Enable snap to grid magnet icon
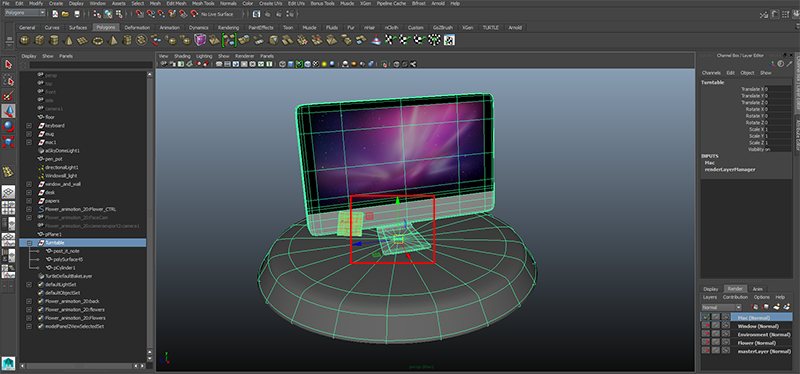This screenshot has height=374, width=800. click(x=139, y=14)
